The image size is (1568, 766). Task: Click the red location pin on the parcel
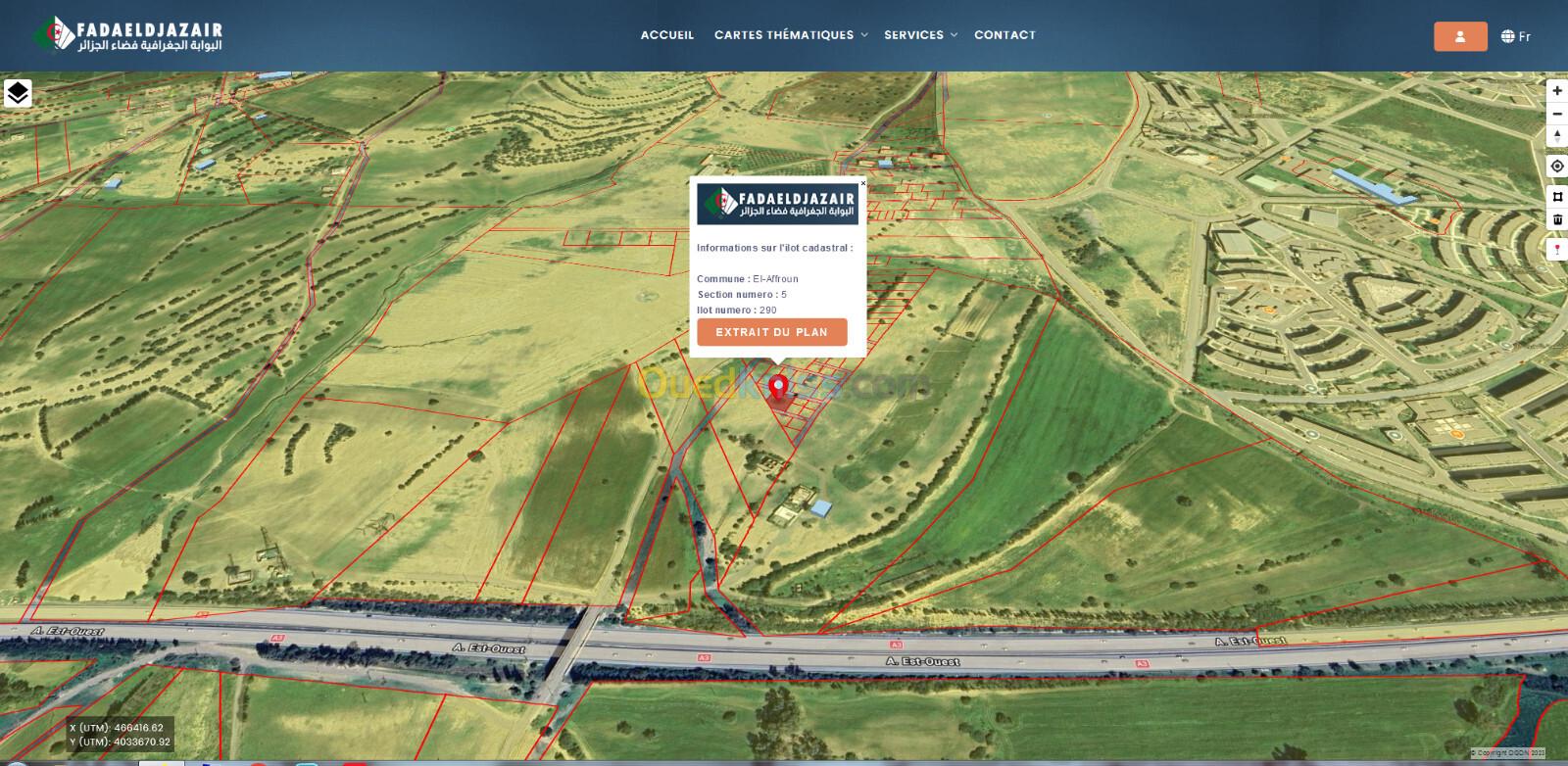[779, 389]
